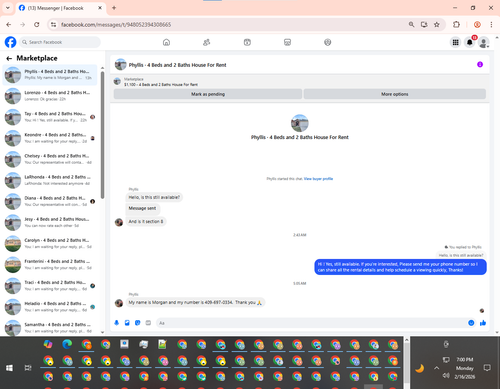Open the Facebook apps grid menu
The width and height of the screenshot is (500, 389).
point(455,42)
